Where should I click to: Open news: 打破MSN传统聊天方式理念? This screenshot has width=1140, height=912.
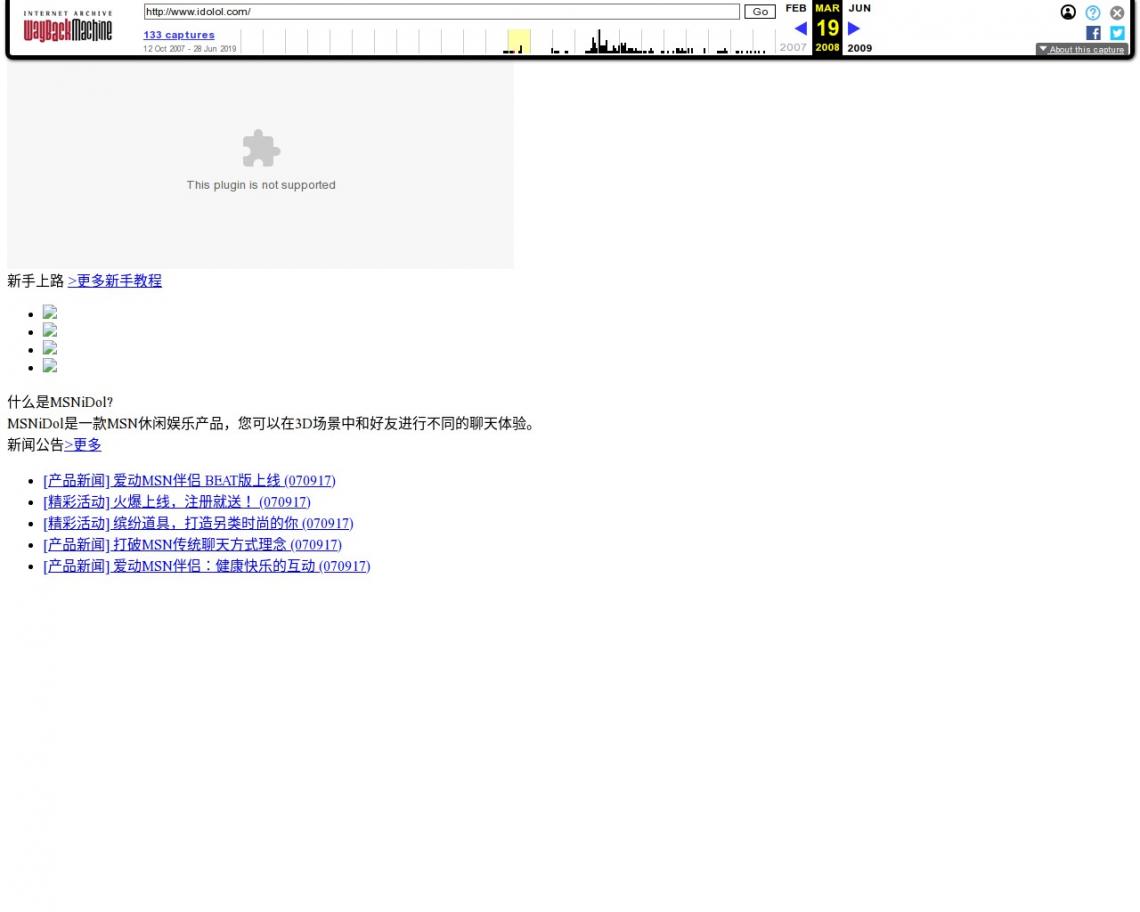(x=192, y=545)
